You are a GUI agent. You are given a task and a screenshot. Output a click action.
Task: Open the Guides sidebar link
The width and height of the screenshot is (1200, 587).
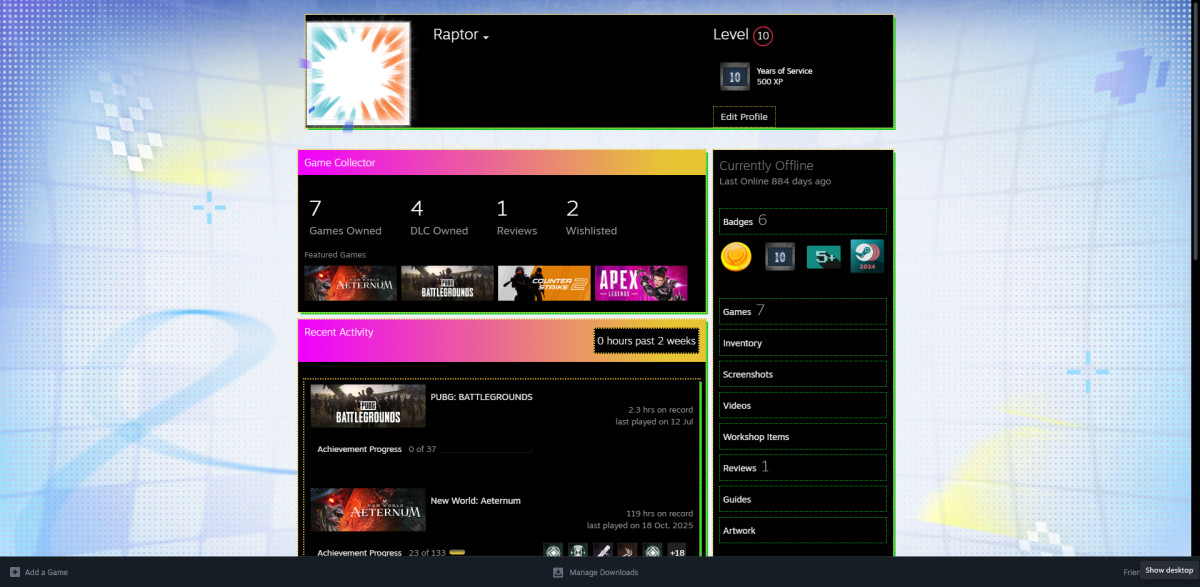coord(803,498)
